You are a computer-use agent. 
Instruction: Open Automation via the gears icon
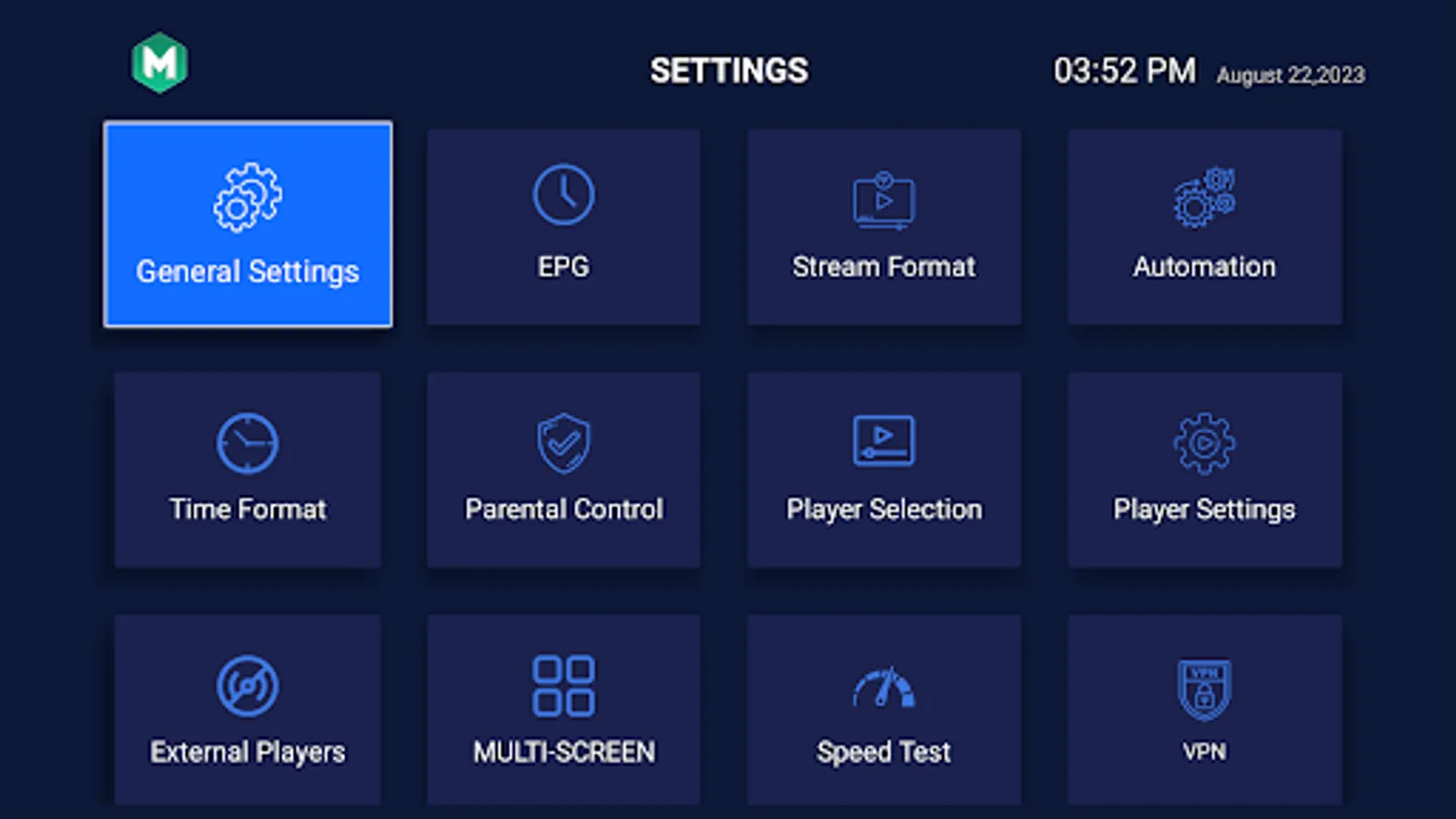click(1204, 197)
